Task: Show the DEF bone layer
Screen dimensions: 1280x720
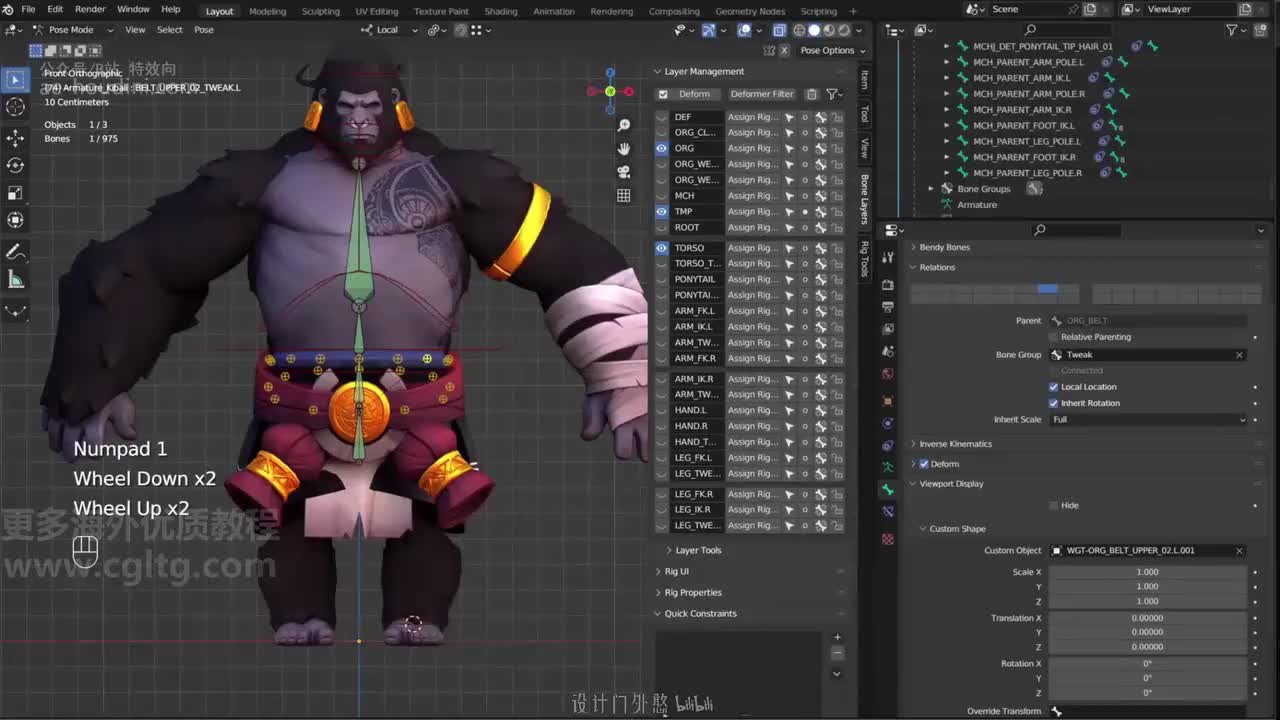Action: [661, 117]
